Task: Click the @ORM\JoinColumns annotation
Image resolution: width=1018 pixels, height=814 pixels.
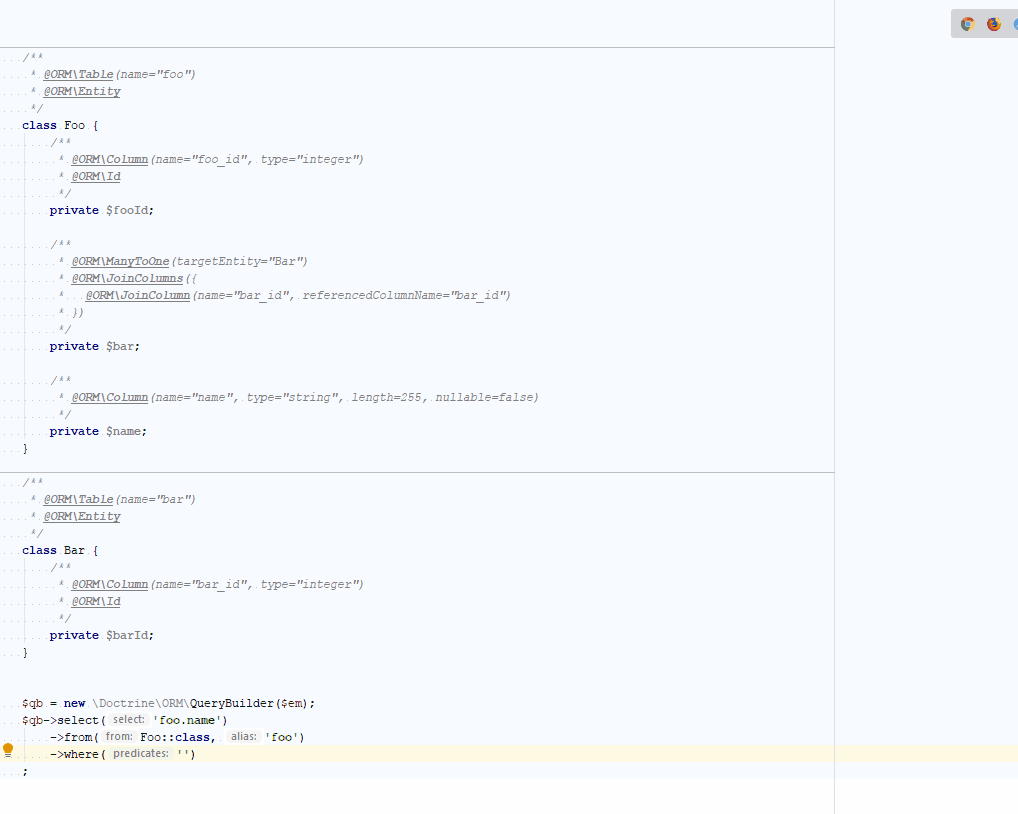Action: coord(127,278)
